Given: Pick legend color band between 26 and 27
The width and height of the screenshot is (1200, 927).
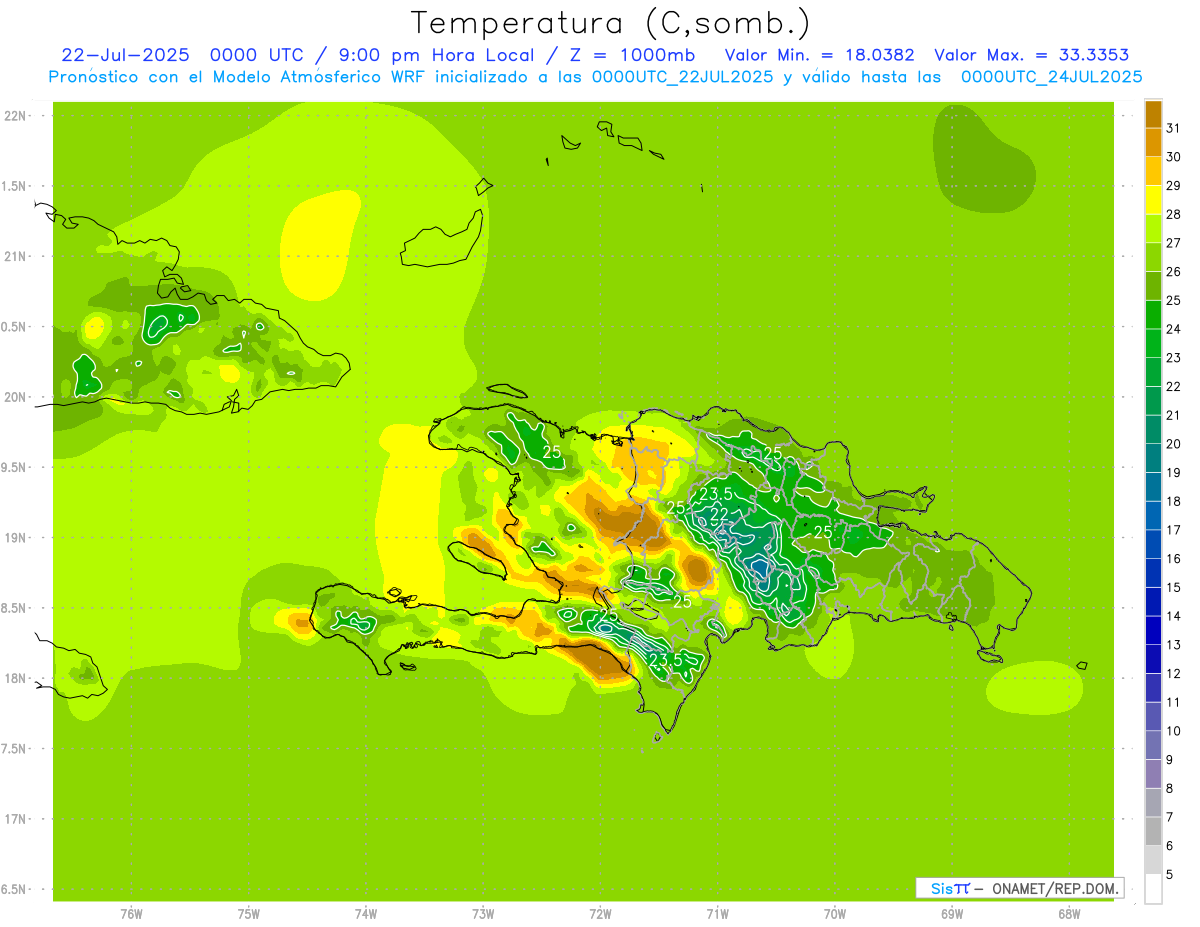Looking at the screenshot, I should tap(1153, 257).
